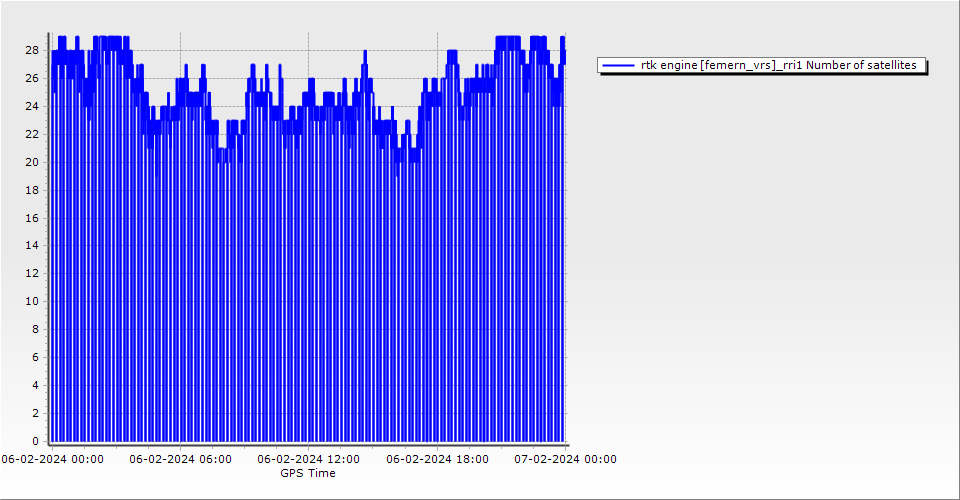Image resolution: width=960 pixels, height=500 pixels.
Task: Click the y-axis tick label 6
Action: [35, 357]
